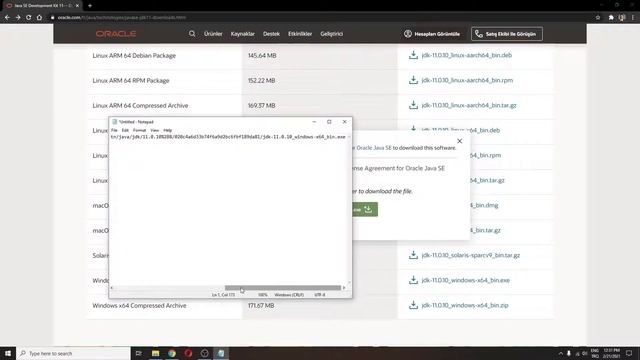Click download icon for linux-aarch64_bin.deb
Screen dimensions: 640x360
(x=413, y=55)
